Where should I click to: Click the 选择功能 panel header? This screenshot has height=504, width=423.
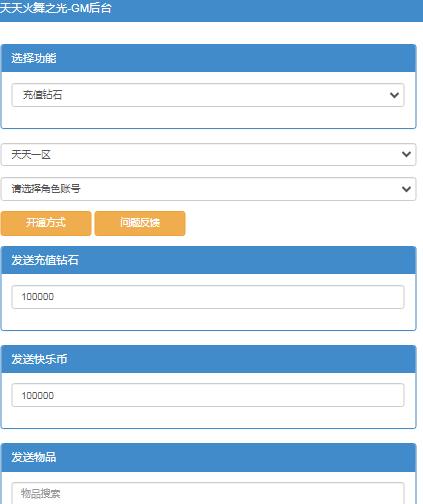point(208,58)
